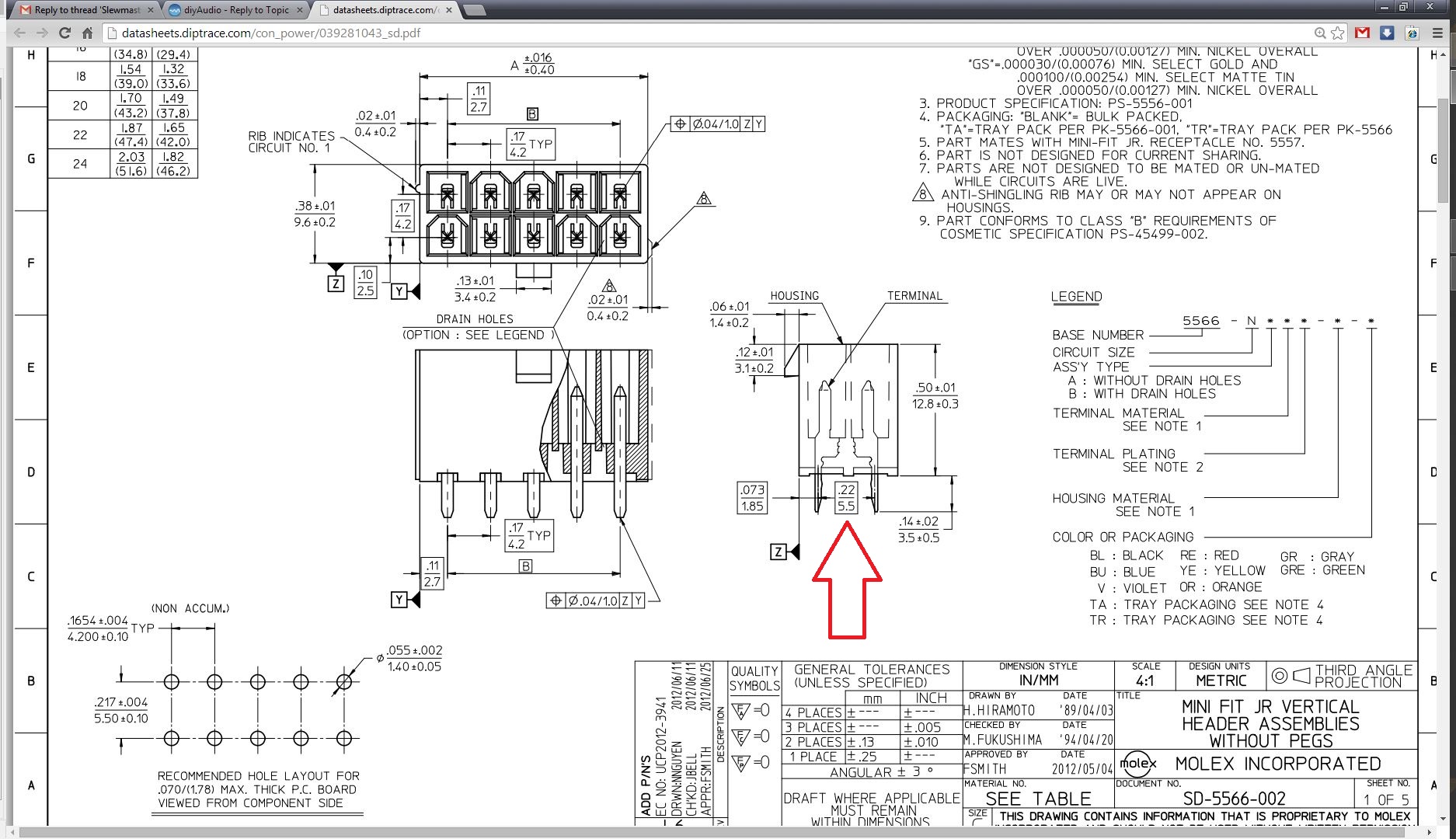Open the IE Tab extension icon
Image resolution: width=1456 pixels, height=839 pixels.
coord(1412,33)
